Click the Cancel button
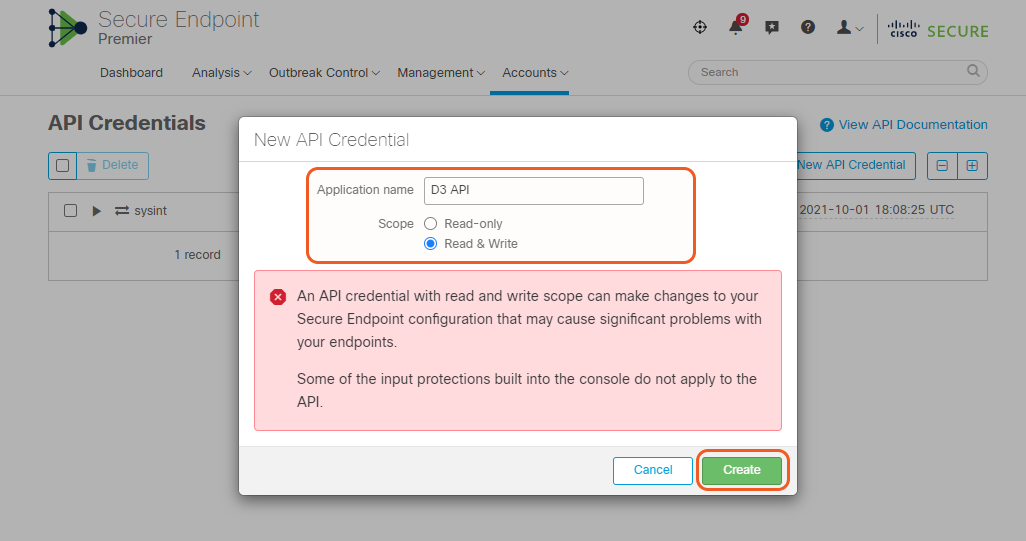 tap(652, 470)
